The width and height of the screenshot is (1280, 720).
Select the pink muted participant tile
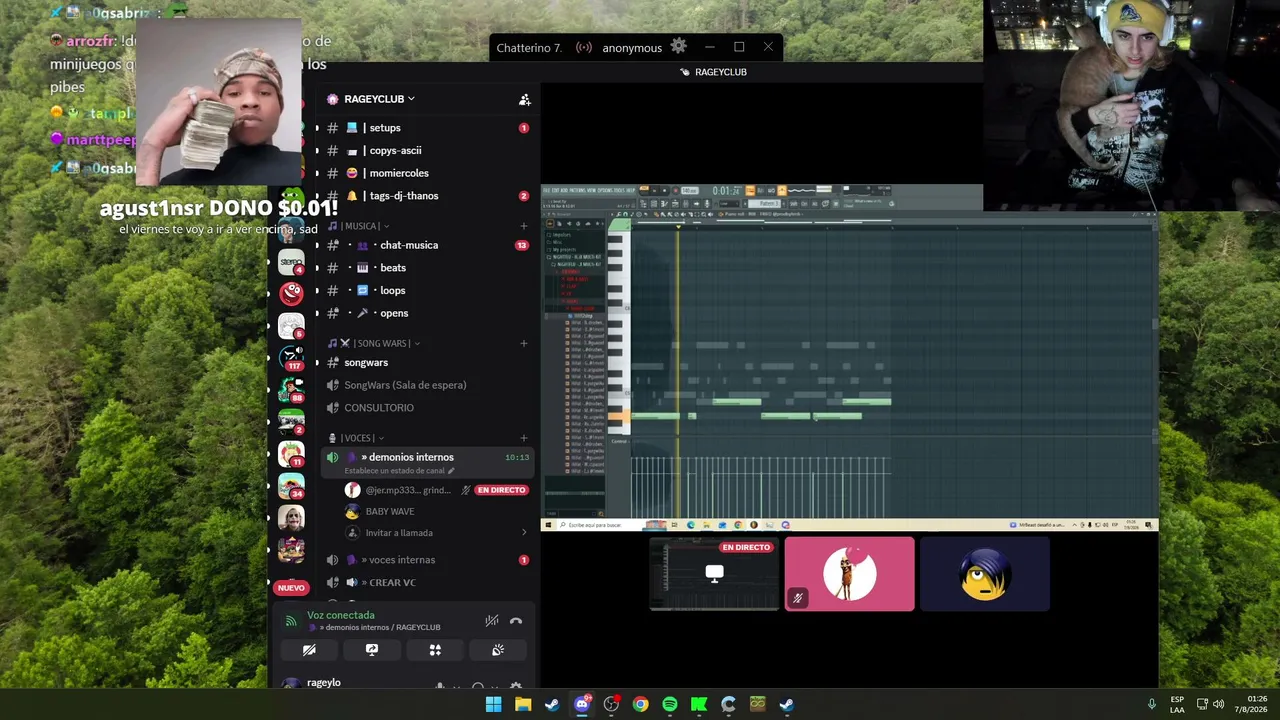(849, 574)
